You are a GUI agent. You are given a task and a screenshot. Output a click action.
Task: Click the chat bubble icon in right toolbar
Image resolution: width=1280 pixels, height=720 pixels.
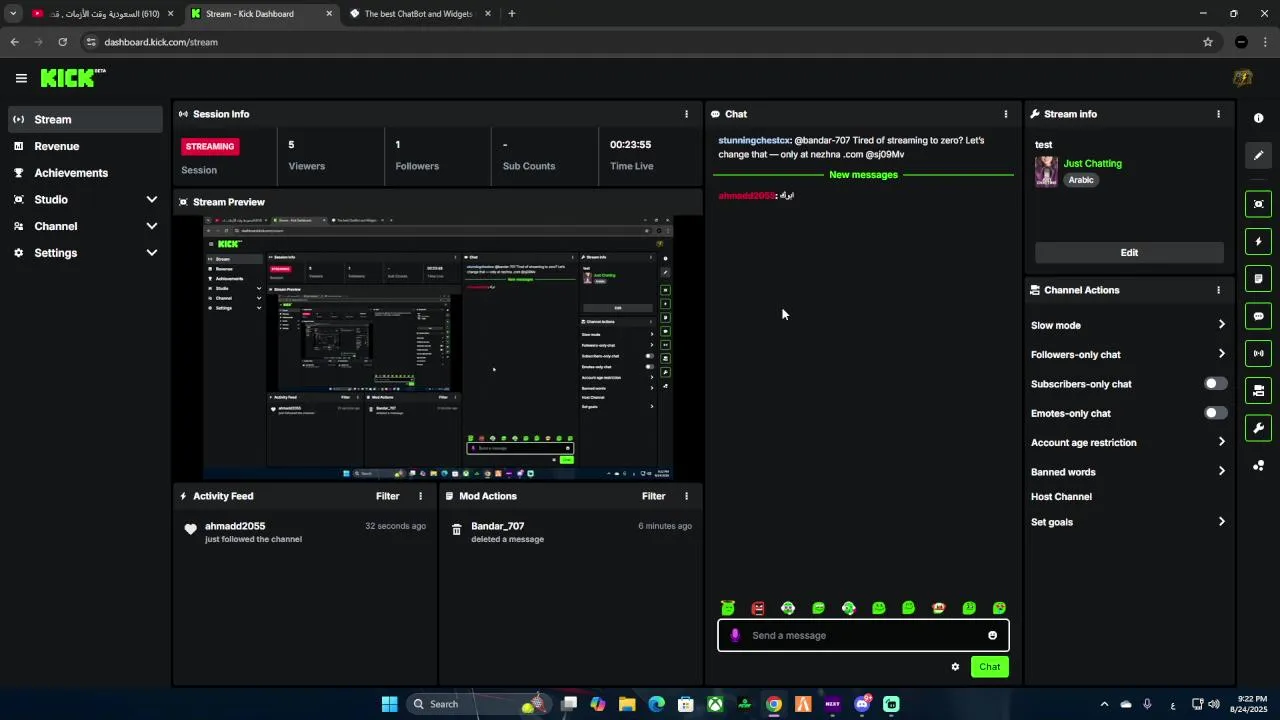(x=1258, y=316)
